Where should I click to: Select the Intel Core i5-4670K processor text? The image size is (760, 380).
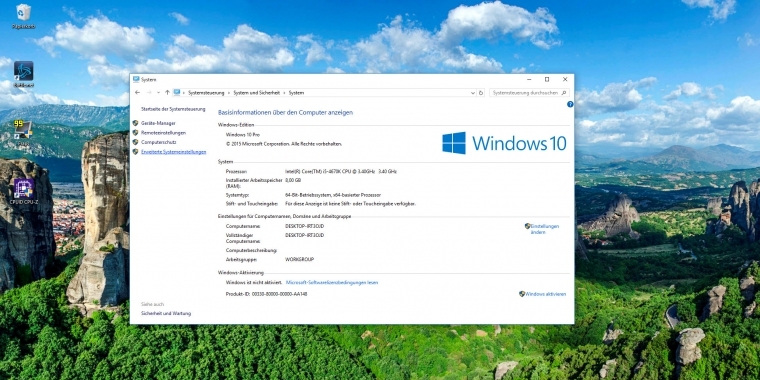pos(341,172)
